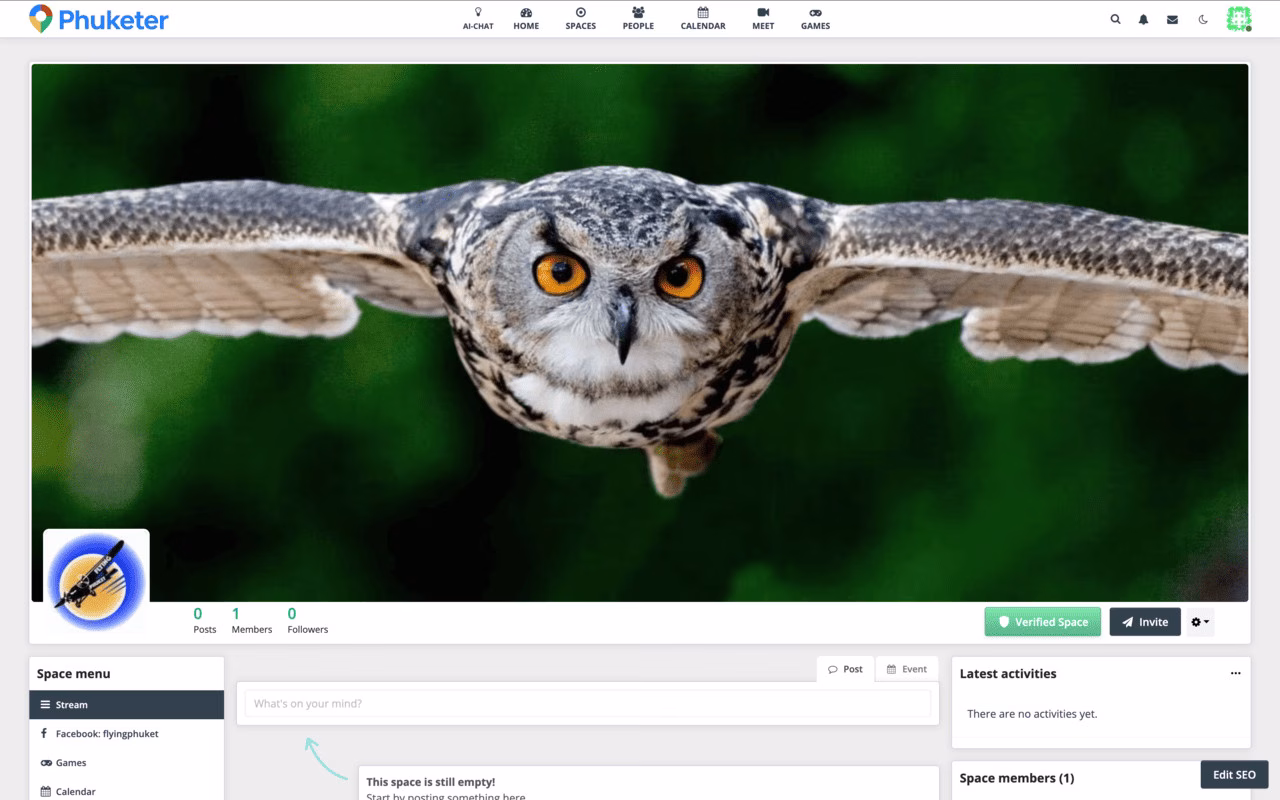
Task: Open the Meet page
Action: (763, 19)
